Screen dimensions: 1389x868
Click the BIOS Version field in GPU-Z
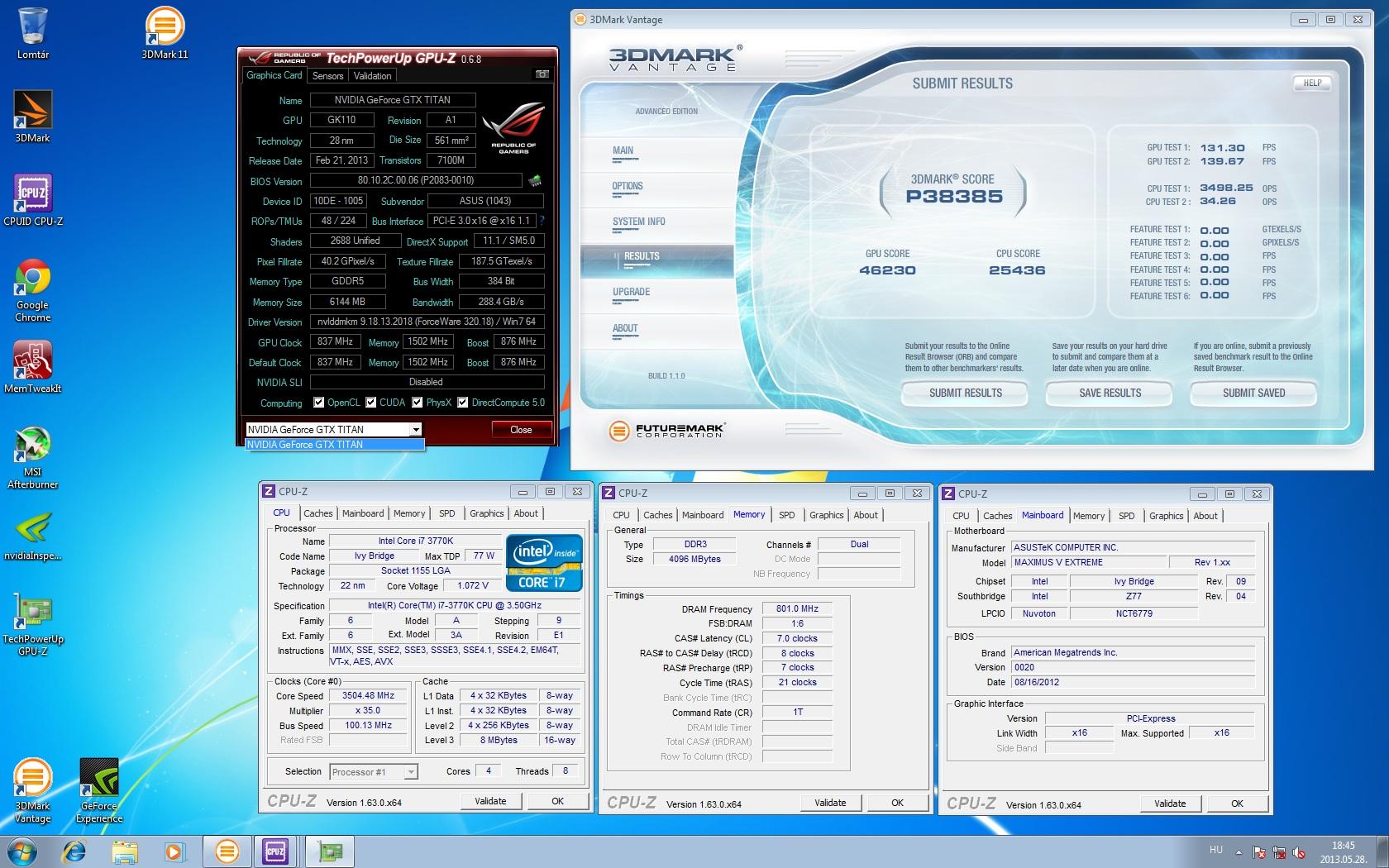point(416,180)
